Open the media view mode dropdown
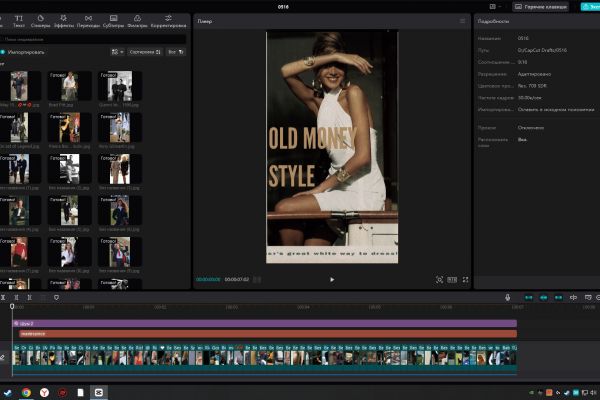Image resolution: width=600 pixels, height=400 pixels. [117, 51]
